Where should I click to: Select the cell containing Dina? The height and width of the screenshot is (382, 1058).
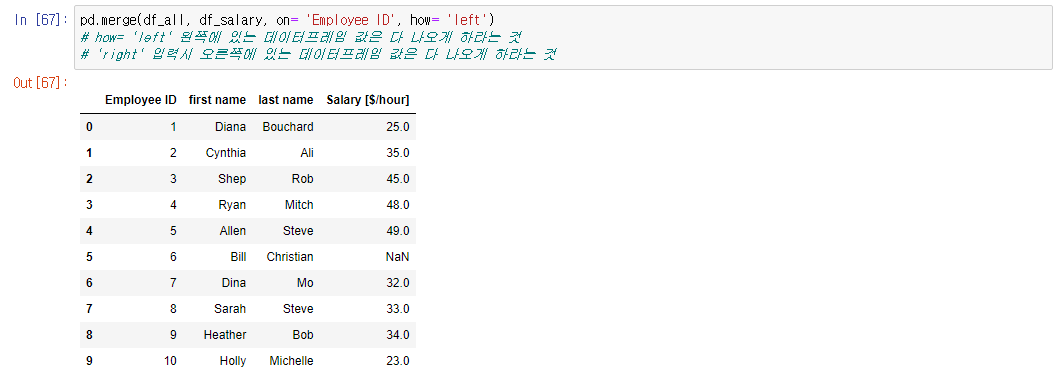[x=233, y=283]
